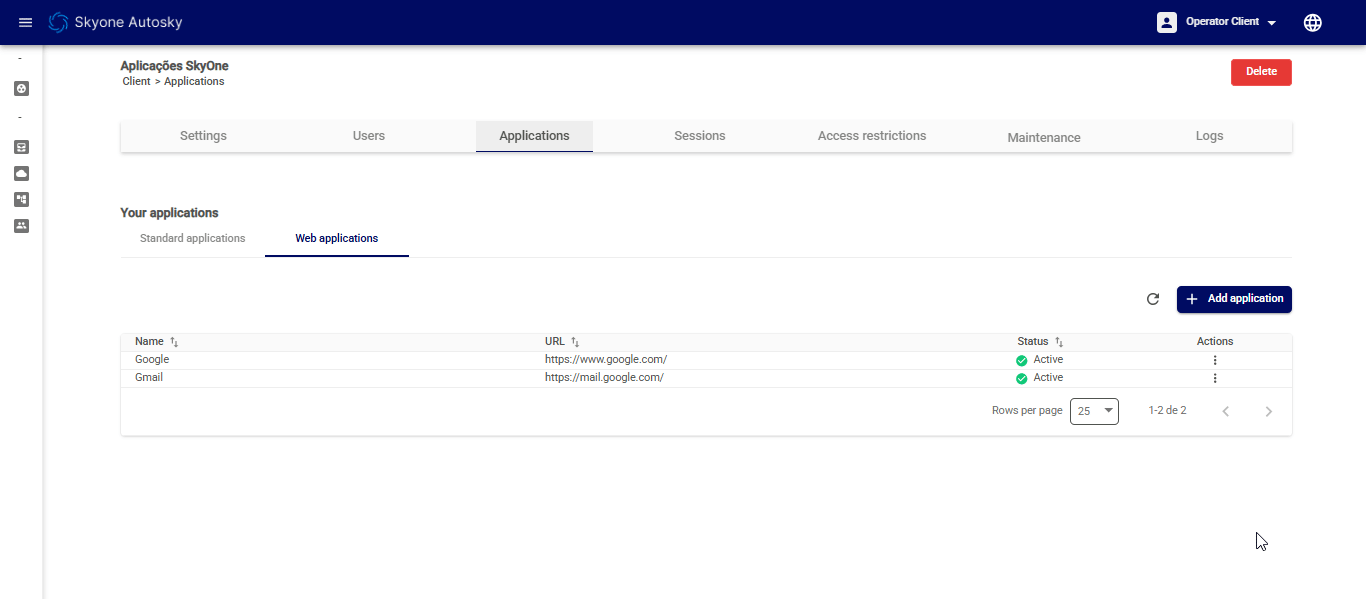Image resolution: width=1366 pixels, height=599 pixels.
Task: Select the Standard applications sub-tab
Action: (x=192, y=239)
